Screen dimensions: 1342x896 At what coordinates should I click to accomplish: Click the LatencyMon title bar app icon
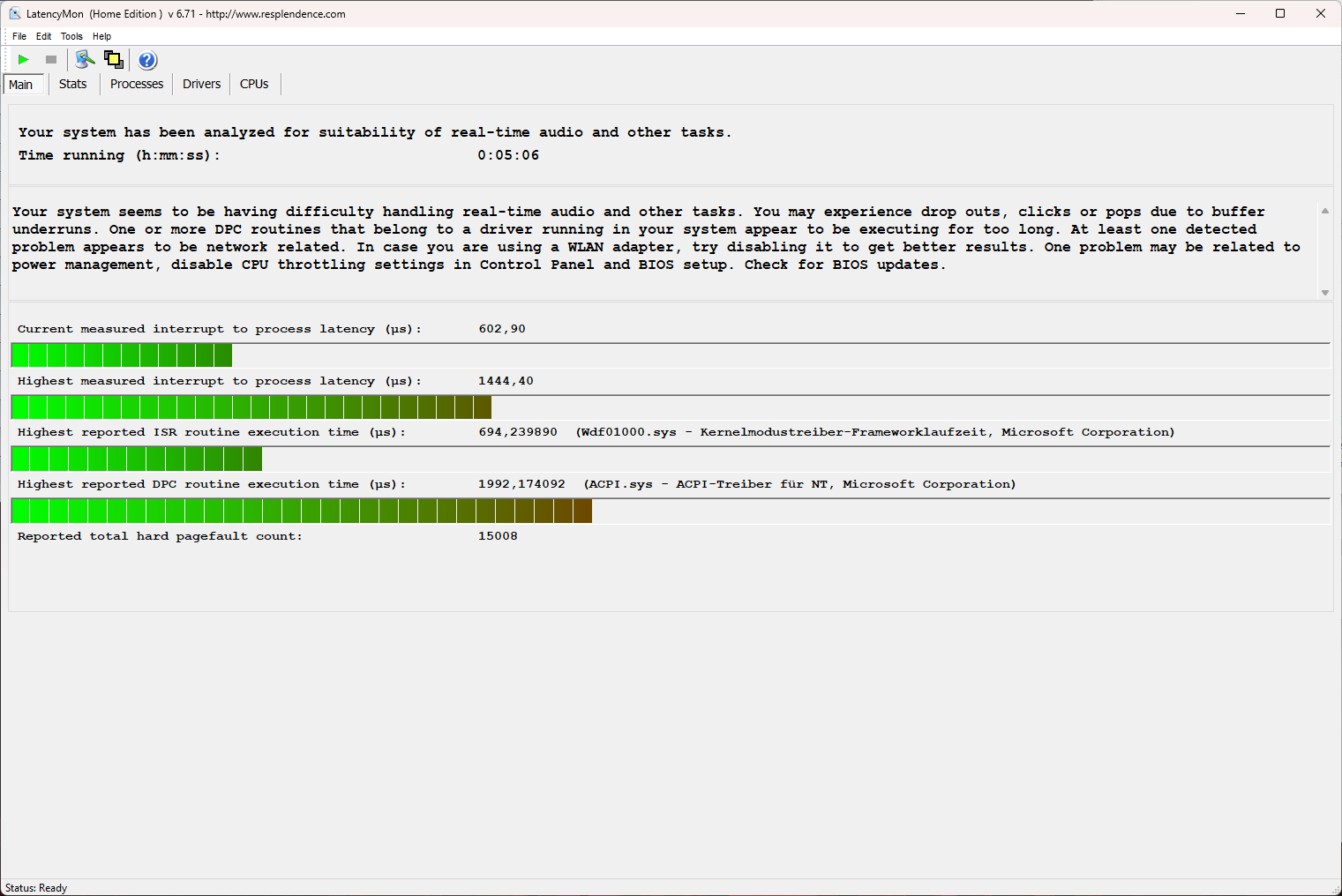[15, 13]
